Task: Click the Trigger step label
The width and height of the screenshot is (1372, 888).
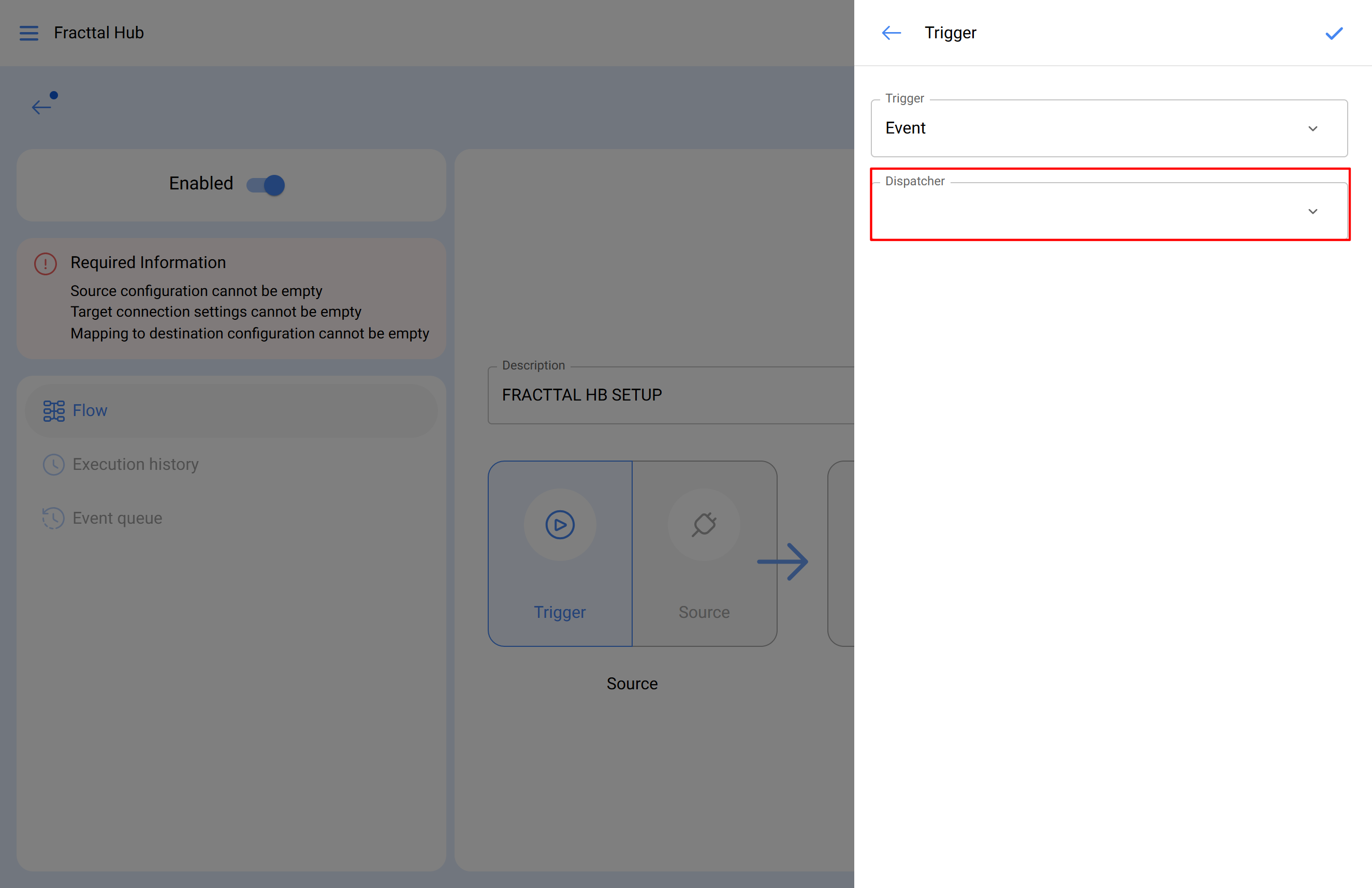Action: coord(559,612)
